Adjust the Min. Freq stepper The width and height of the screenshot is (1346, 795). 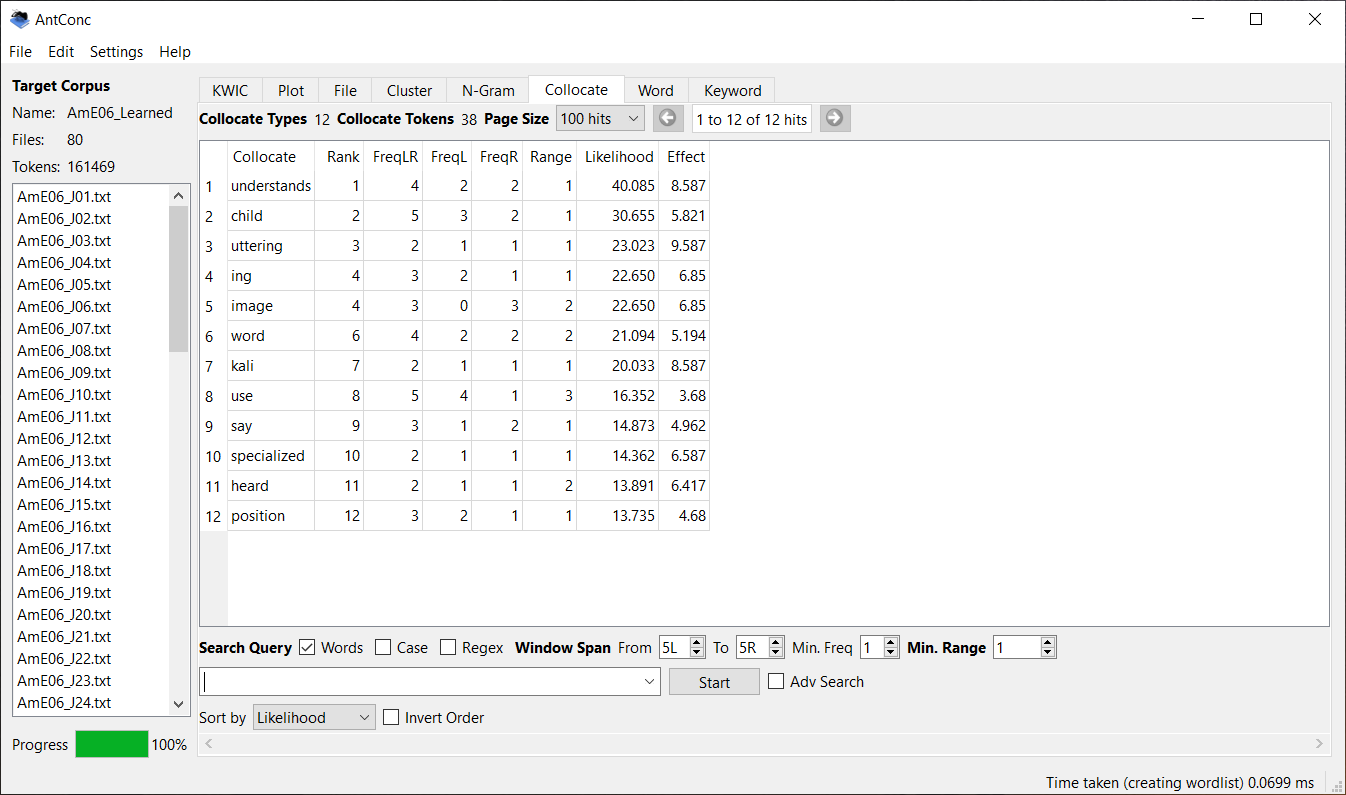click(x=880, y=648)
